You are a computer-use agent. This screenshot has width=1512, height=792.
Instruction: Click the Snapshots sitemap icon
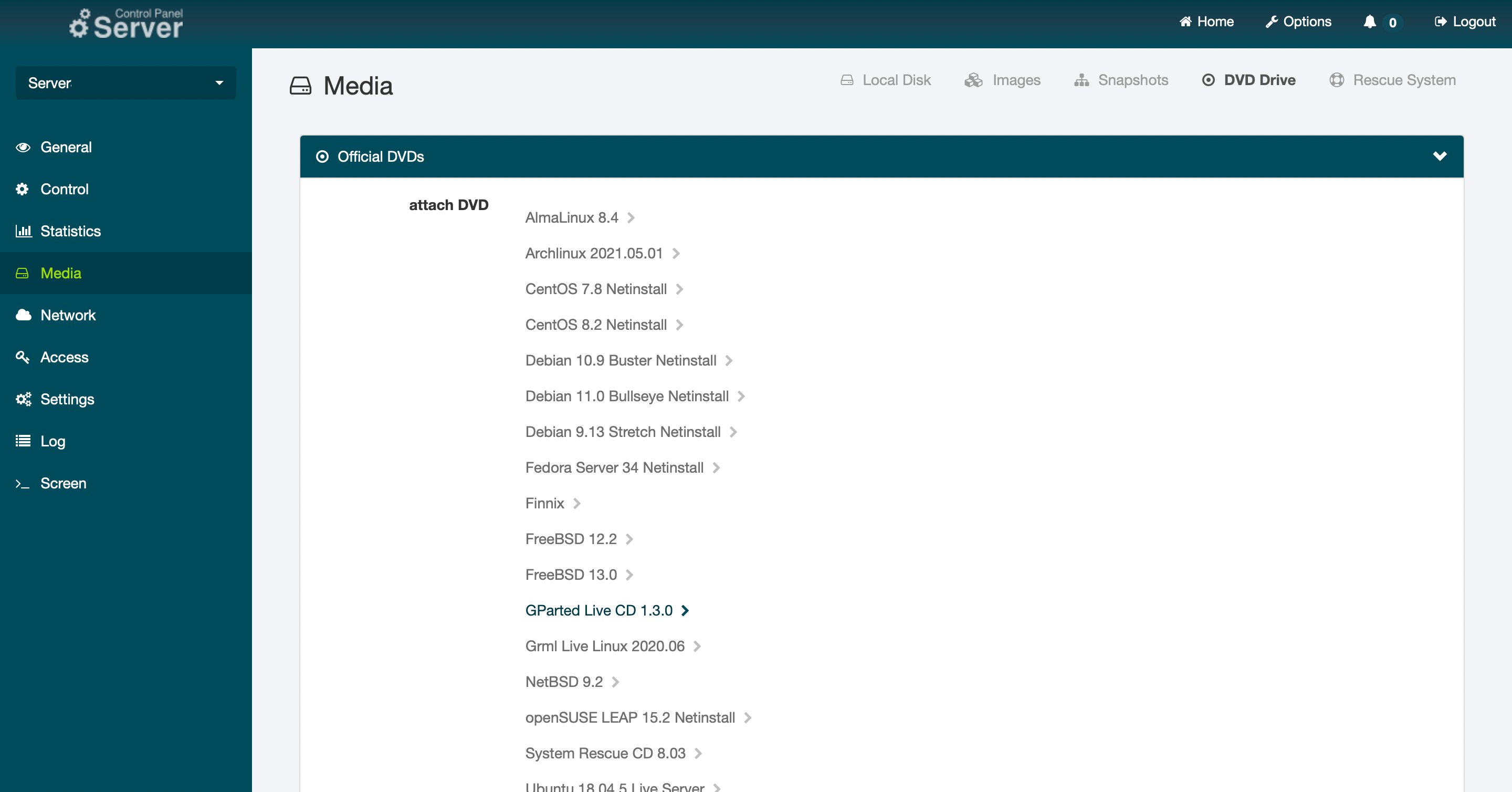coord(1081,80)
